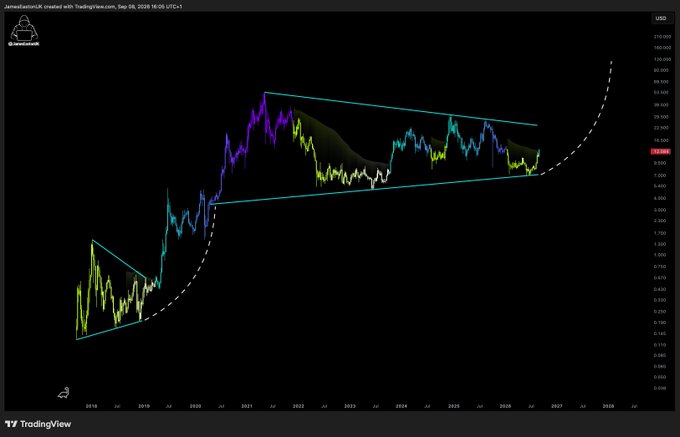Screen dimensions: 680x437
Task: Select the 2019 label on the time axis
Action: click(x=144, y=406)
